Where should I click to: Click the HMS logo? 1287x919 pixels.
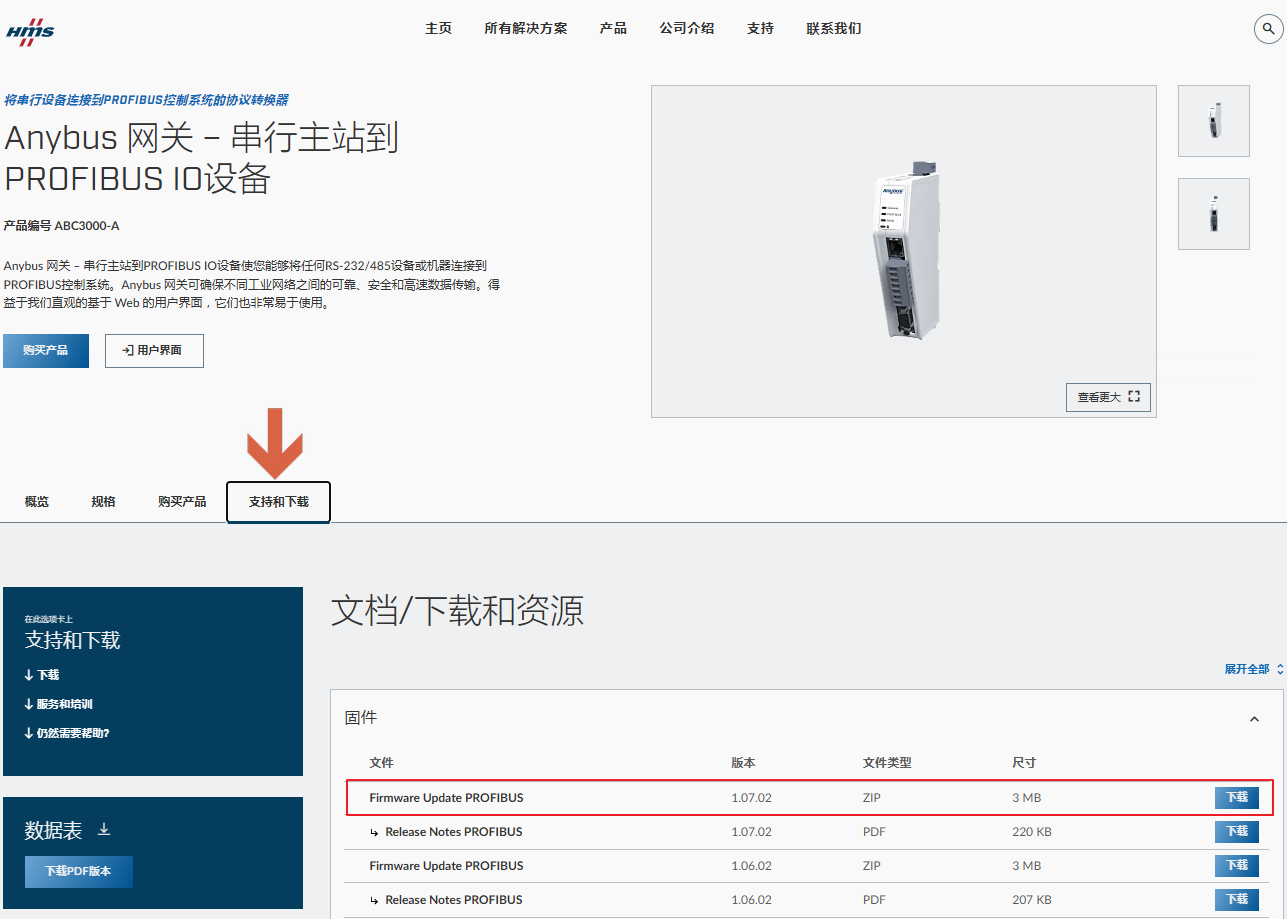31,30
